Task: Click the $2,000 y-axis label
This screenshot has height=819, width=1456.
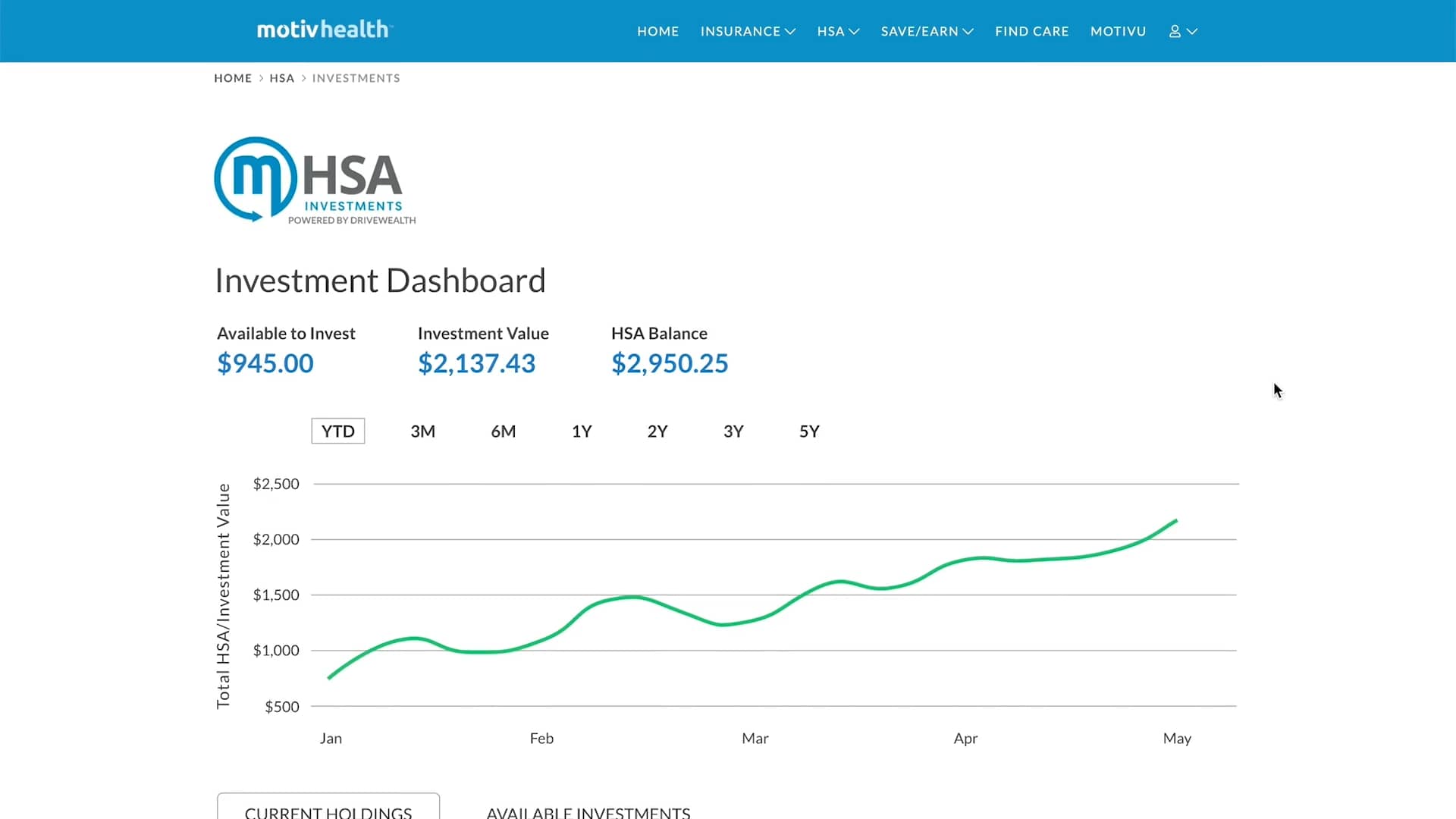Action: [276, 539]
